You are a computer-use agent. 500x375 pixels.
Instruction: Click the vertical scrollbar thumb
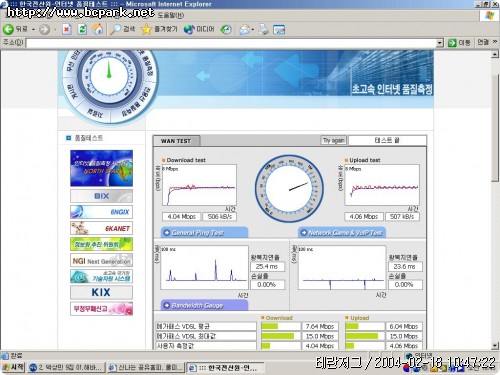495,128
